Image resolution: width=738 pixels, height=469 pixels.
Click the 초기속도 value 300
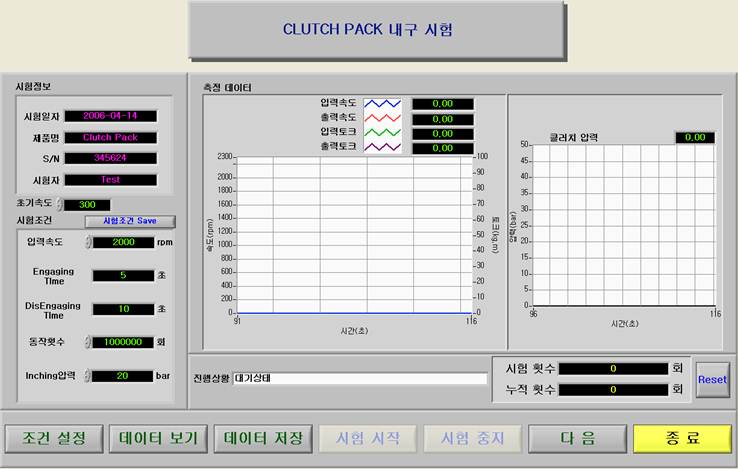coord(87,205)
